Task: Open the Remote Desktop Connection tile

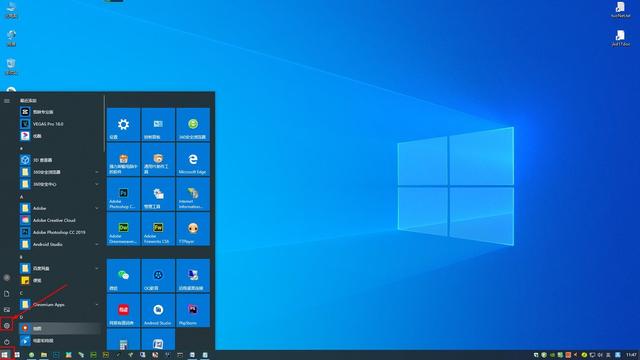Action: [x=193, y=276]
